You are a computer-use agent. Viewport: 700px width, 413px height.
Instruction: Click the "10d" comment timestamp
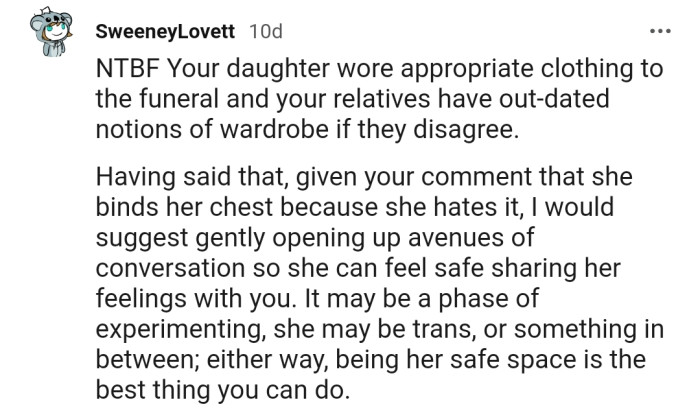(264, 32)
